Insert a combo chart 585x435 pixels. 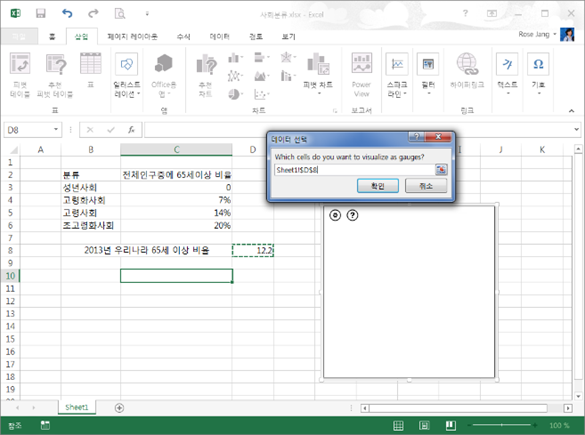[x=288, y=76]
